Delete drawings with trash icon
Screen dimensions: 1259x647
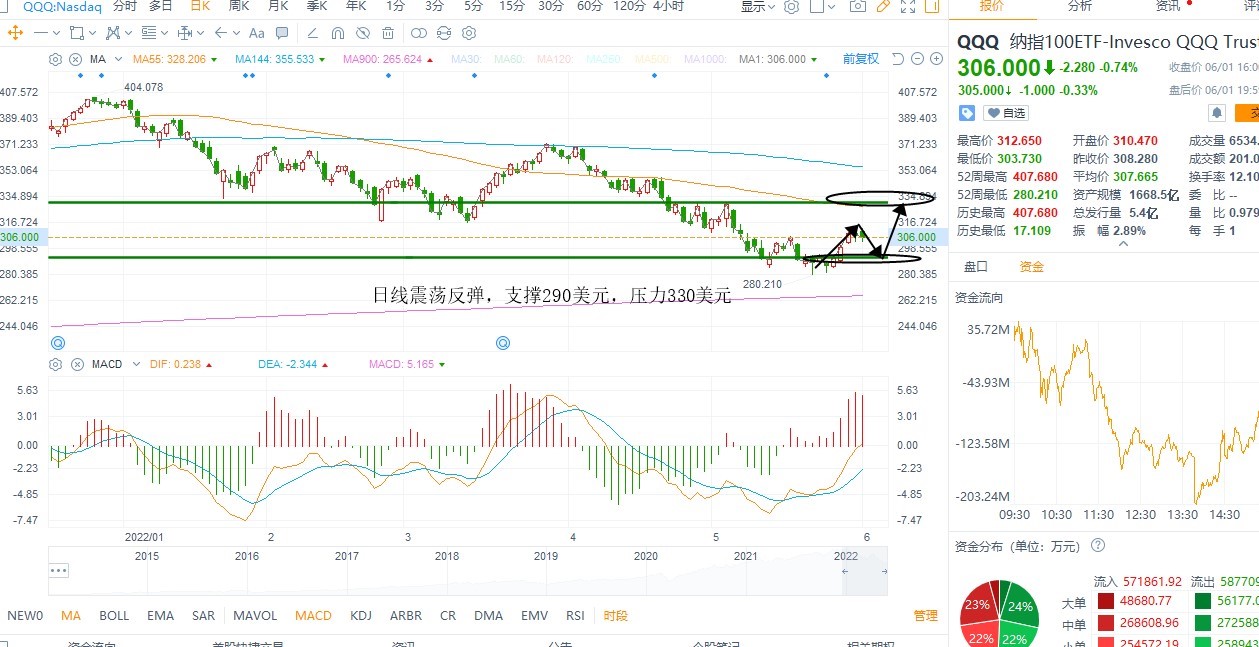388,34
